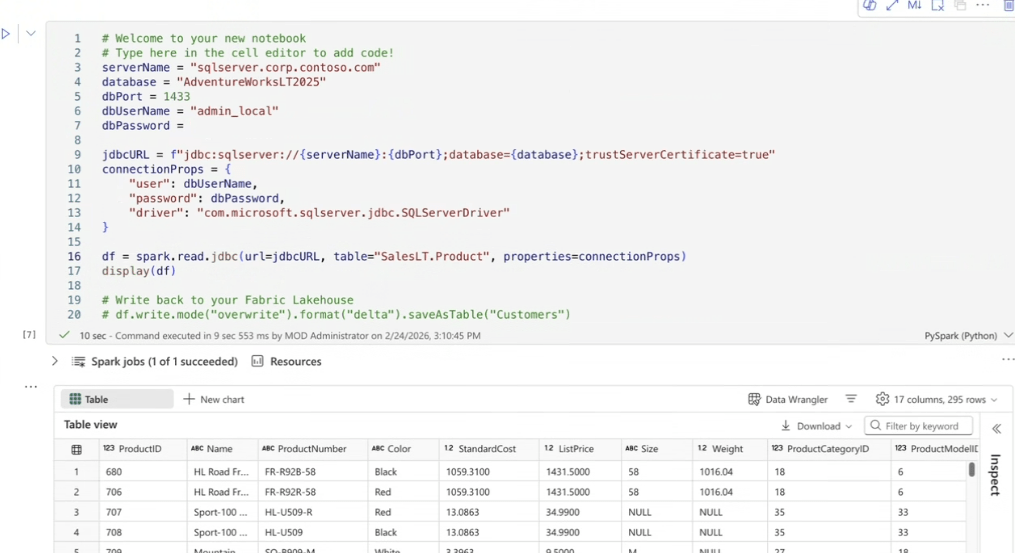Expand the Spark jobs section
The height and width of the screenshot is (553, 1015).
55,361
